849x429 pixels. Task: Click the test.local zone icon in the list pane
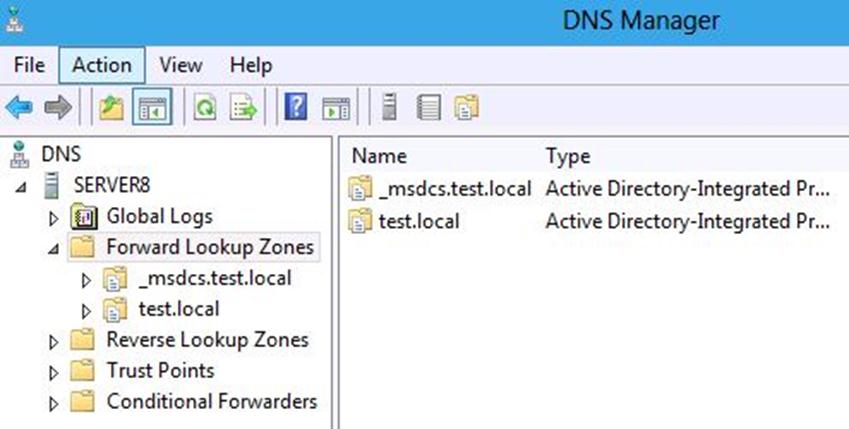(360, 221)
